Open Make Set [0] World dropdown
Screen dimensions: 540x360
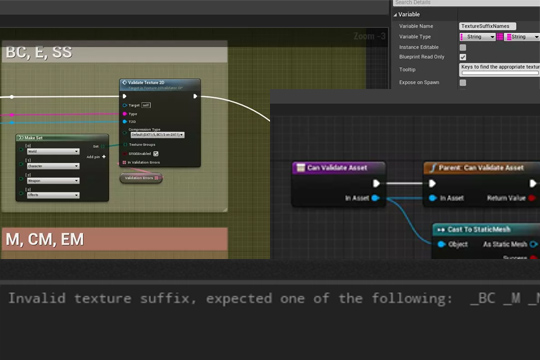click(53, 151)
